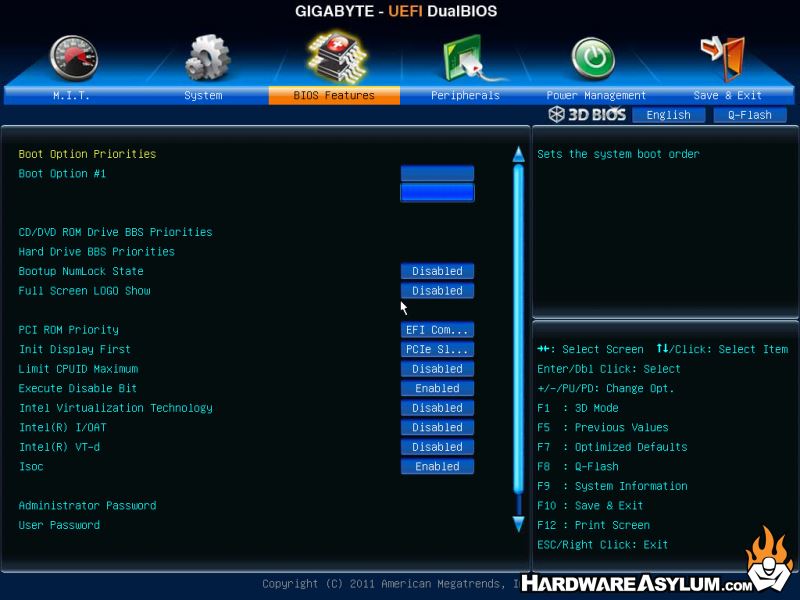Toggle Full Screen LOGO Show value

pyautogui.click(x=437, y=291)
